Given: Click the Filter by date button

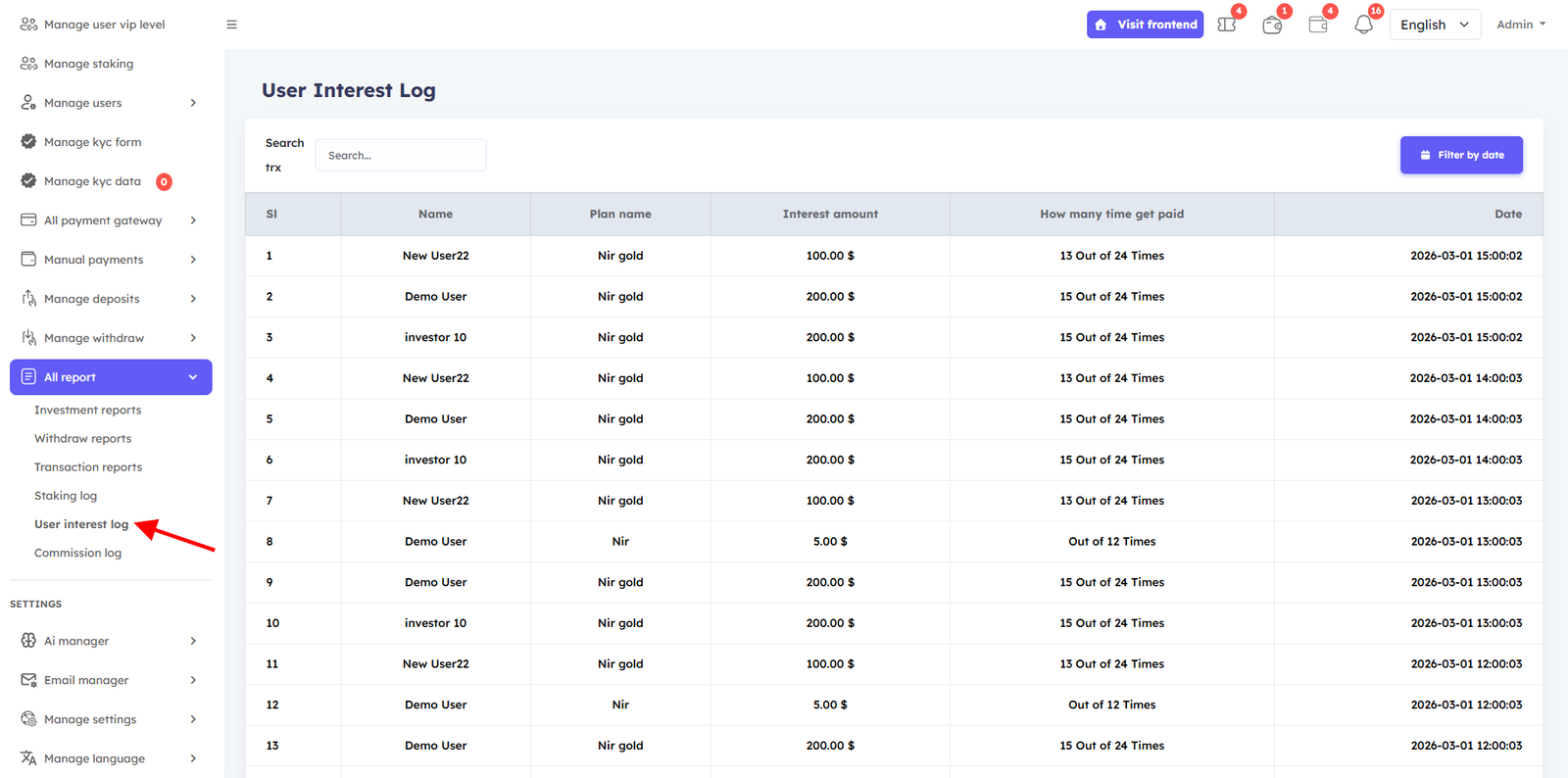Looking at the screenshot, I should (1461, 155).
